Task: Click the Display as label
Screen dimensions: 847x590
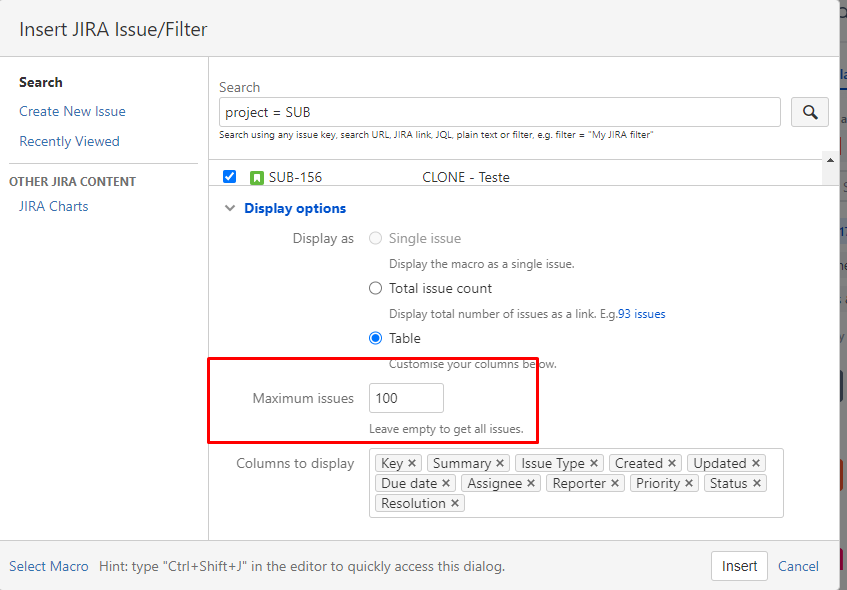Action: (x=323, y=238)
